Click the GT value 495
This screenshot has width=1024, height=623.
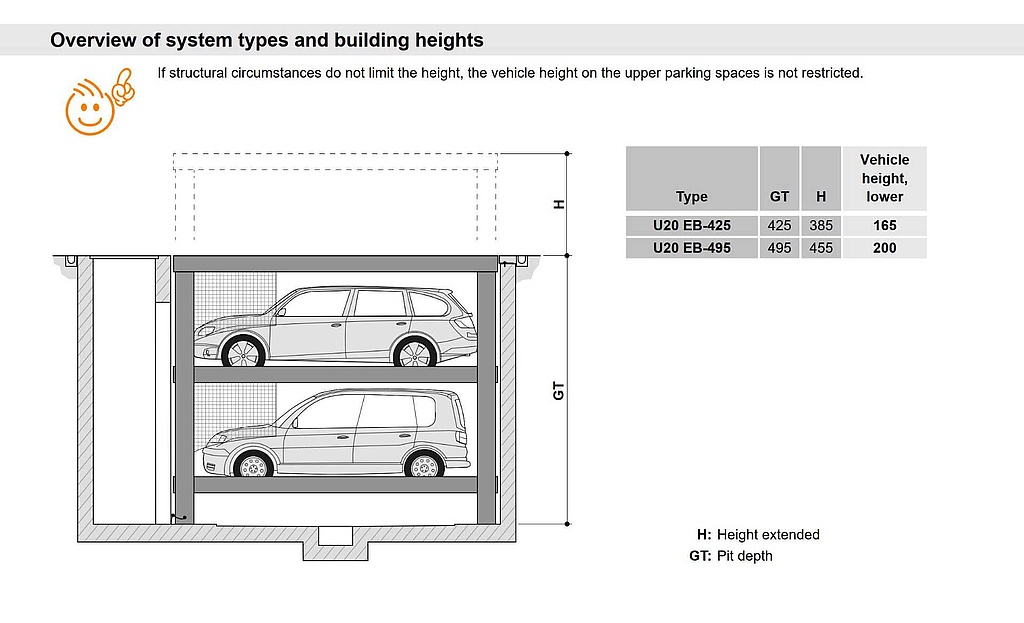(x=779, y=248)
